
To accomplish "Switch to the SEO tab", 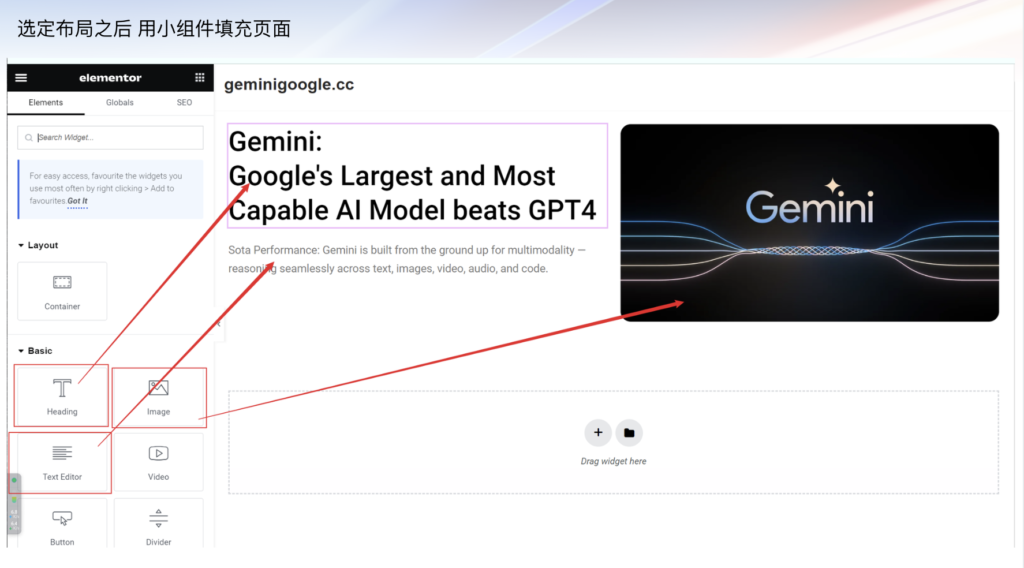I will coord(184,103).
